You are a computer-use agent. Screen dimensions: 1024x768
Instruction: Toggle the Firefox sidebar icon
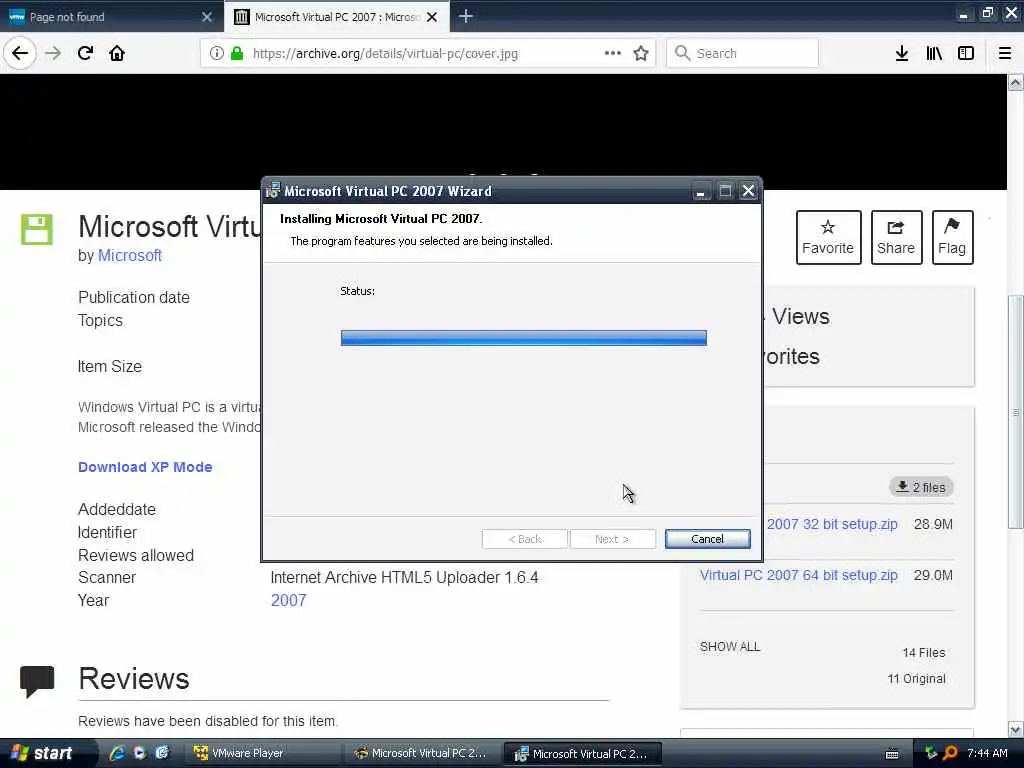[x=966, y=53]
